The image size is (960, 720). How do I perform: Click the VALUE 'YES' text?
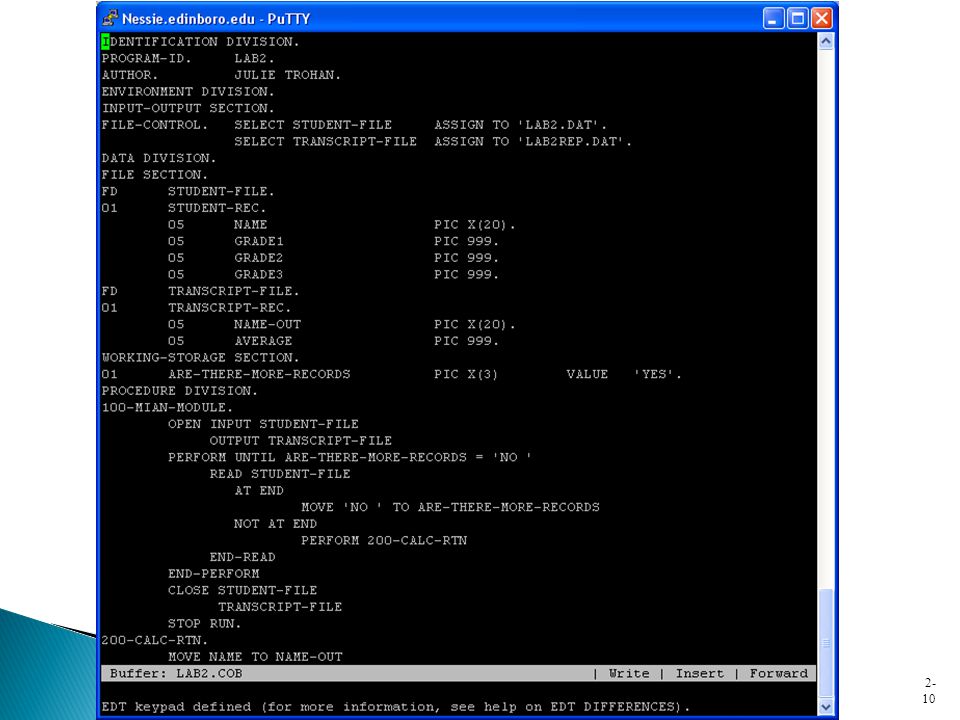tap(624, 374)
